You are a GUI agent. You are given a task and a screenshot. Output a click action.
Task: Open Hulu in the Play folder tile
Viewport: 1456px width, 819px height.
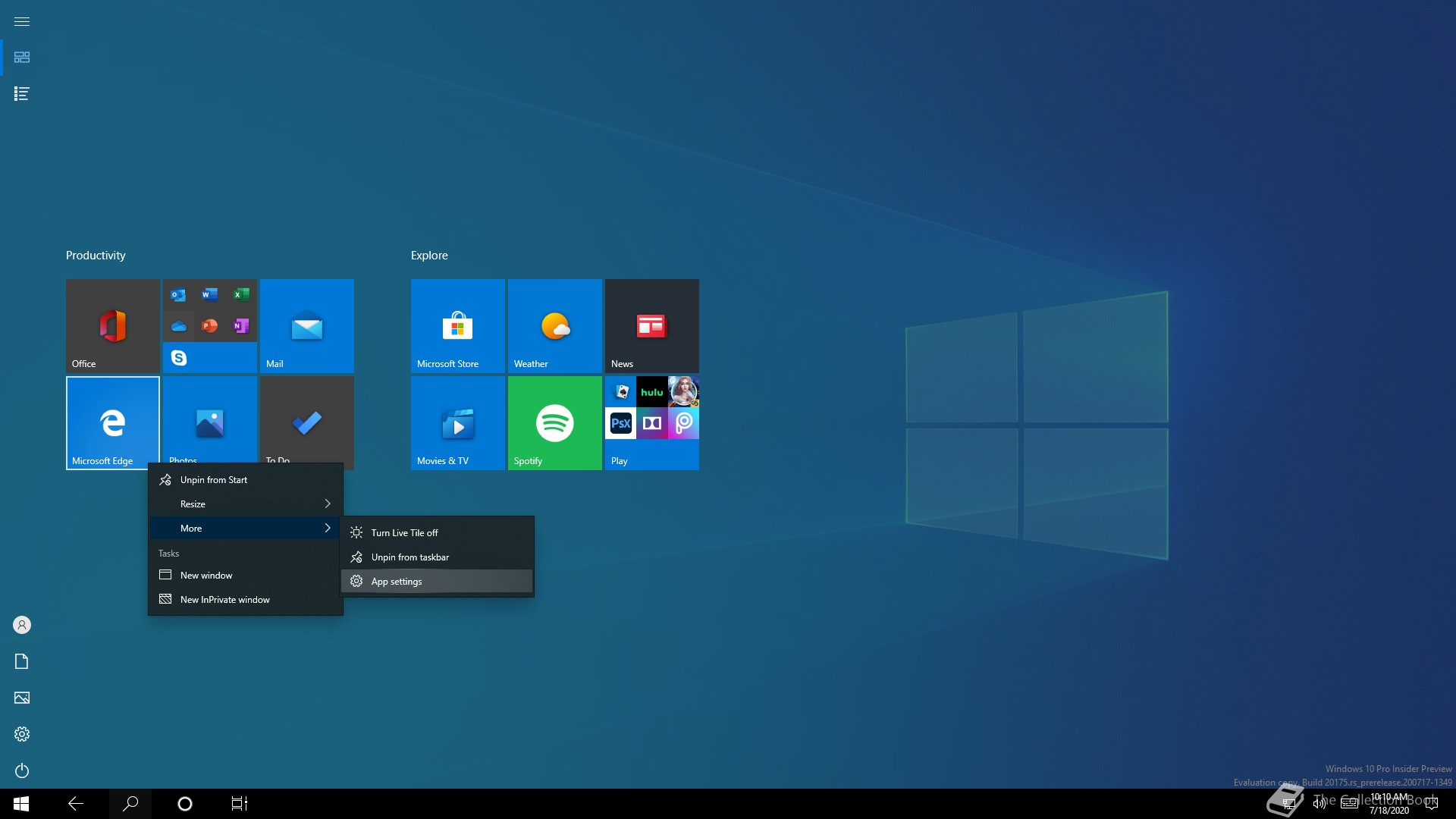pyautogui.click(x=652, y=392)
